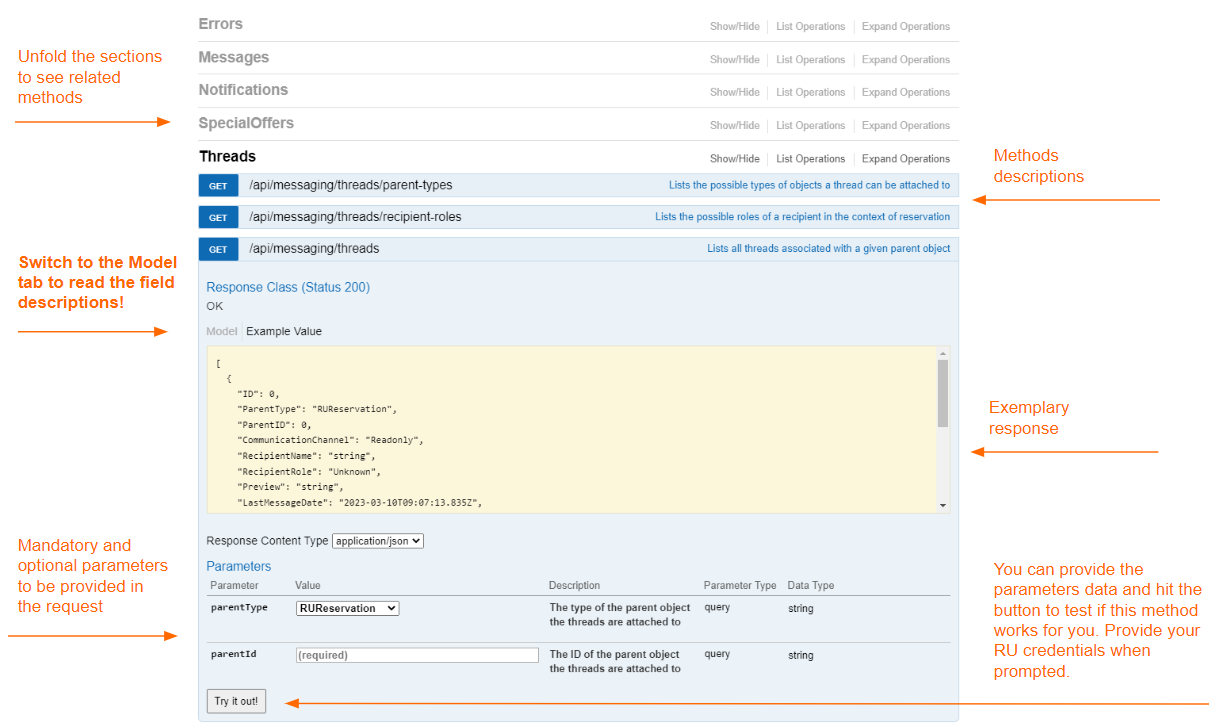Click GET badge for /api/messaging/threads
The width and height of the screenshot is (1221, 727).
[x=218, y=249]
